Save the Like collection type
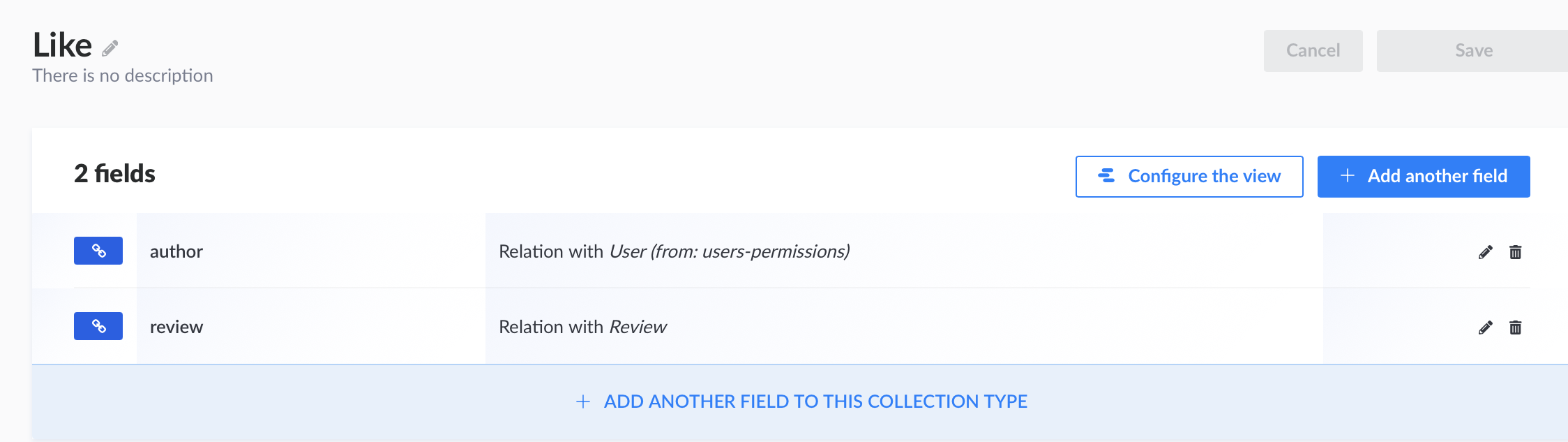 tap(1473, 50)
